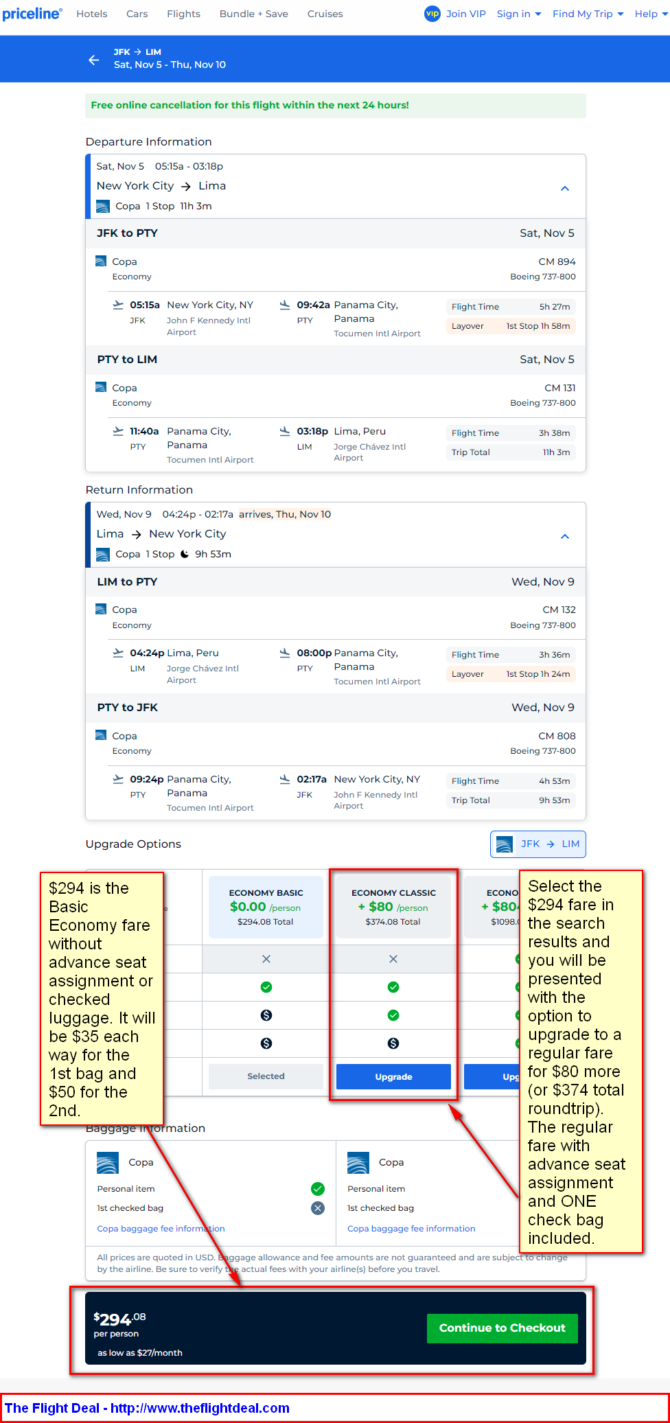Click the Priceline logo
Viewport: 670px width, 1423px height.
(x=32, y=14)
